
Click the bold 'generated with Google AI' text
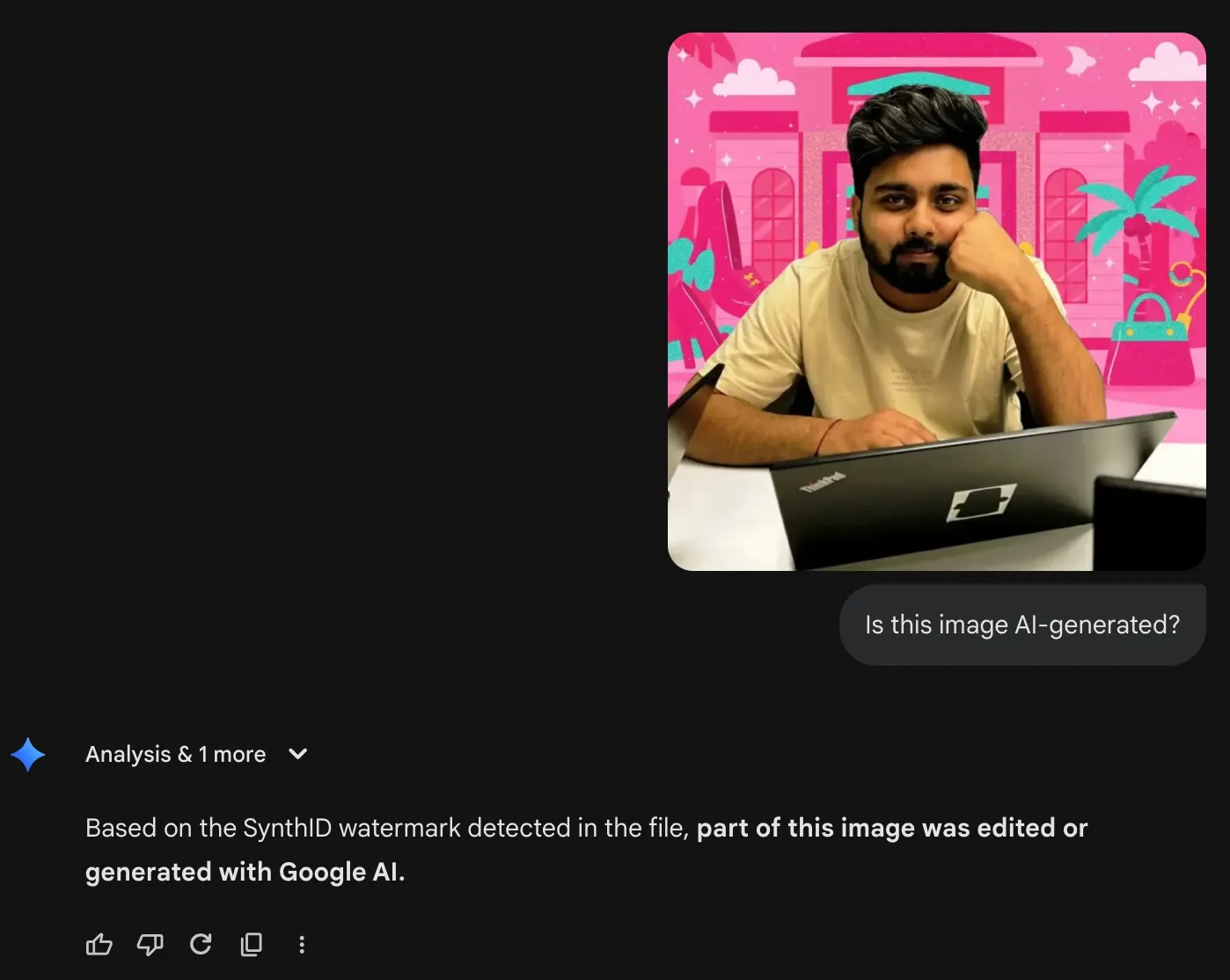(x=245, y=872)
